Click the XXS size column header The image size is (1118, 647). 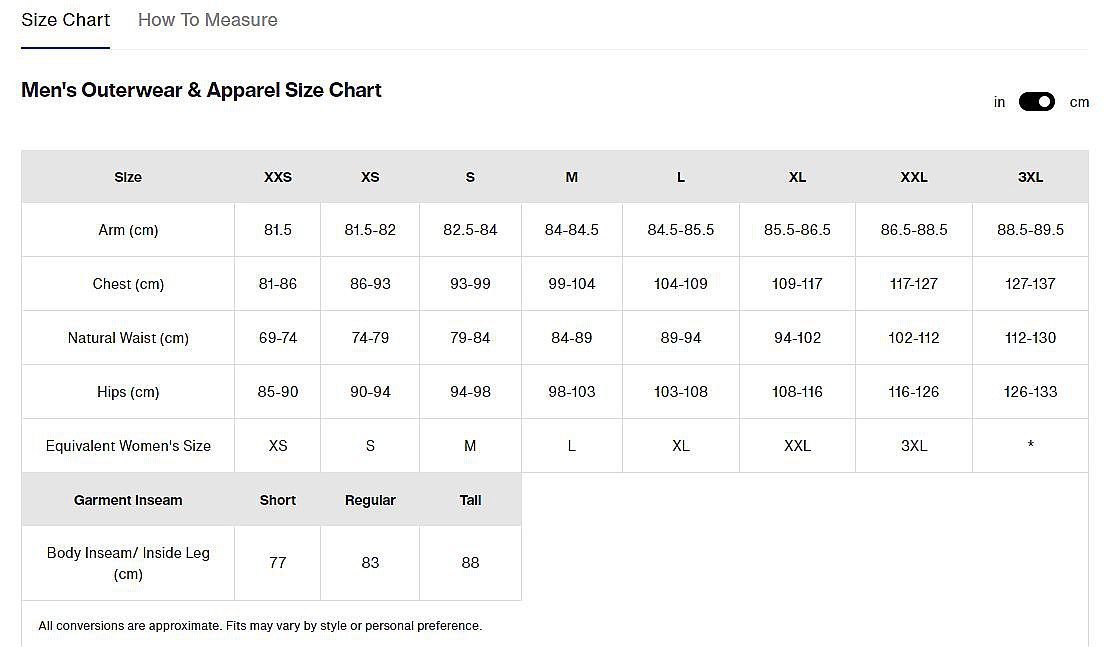(278, 177)
